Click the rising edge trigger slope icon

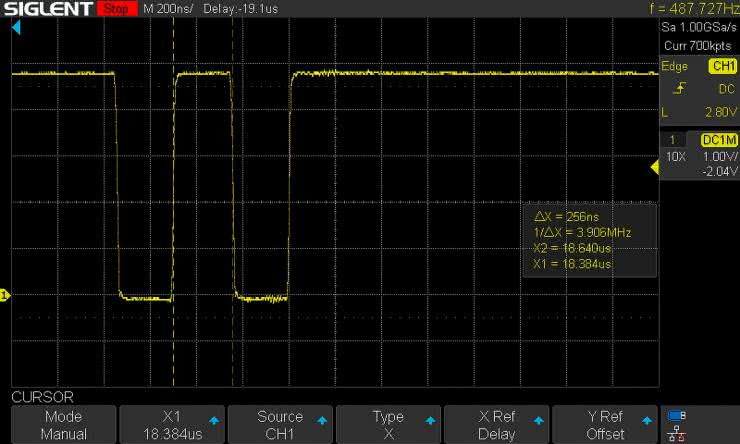pos(680,89)
